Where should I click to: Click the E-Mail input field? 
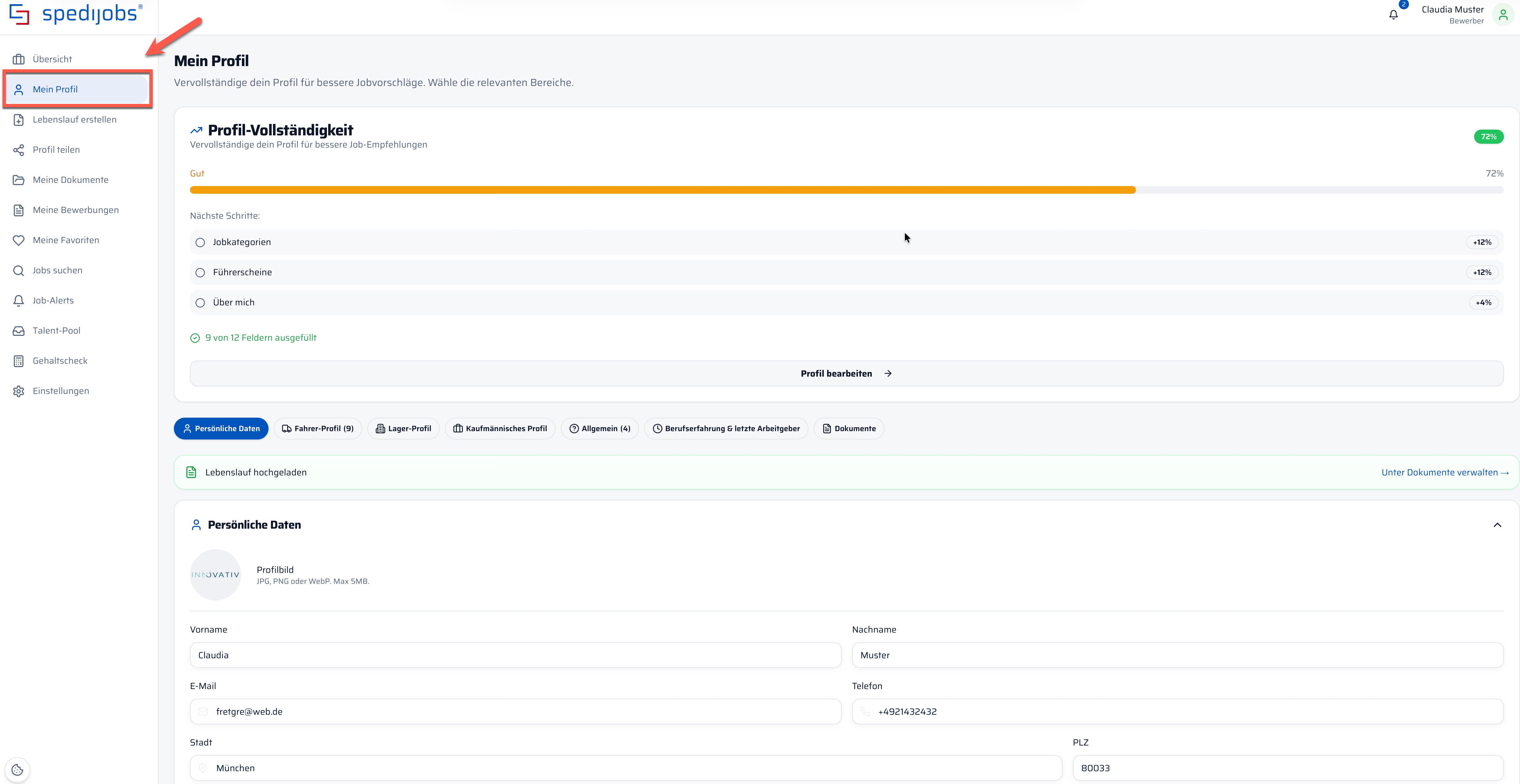(515, 712)
